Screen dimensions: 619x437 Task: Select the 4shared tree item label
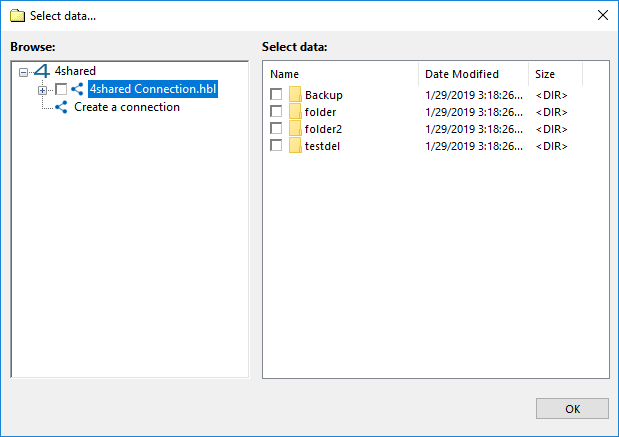tap(75, 71)
